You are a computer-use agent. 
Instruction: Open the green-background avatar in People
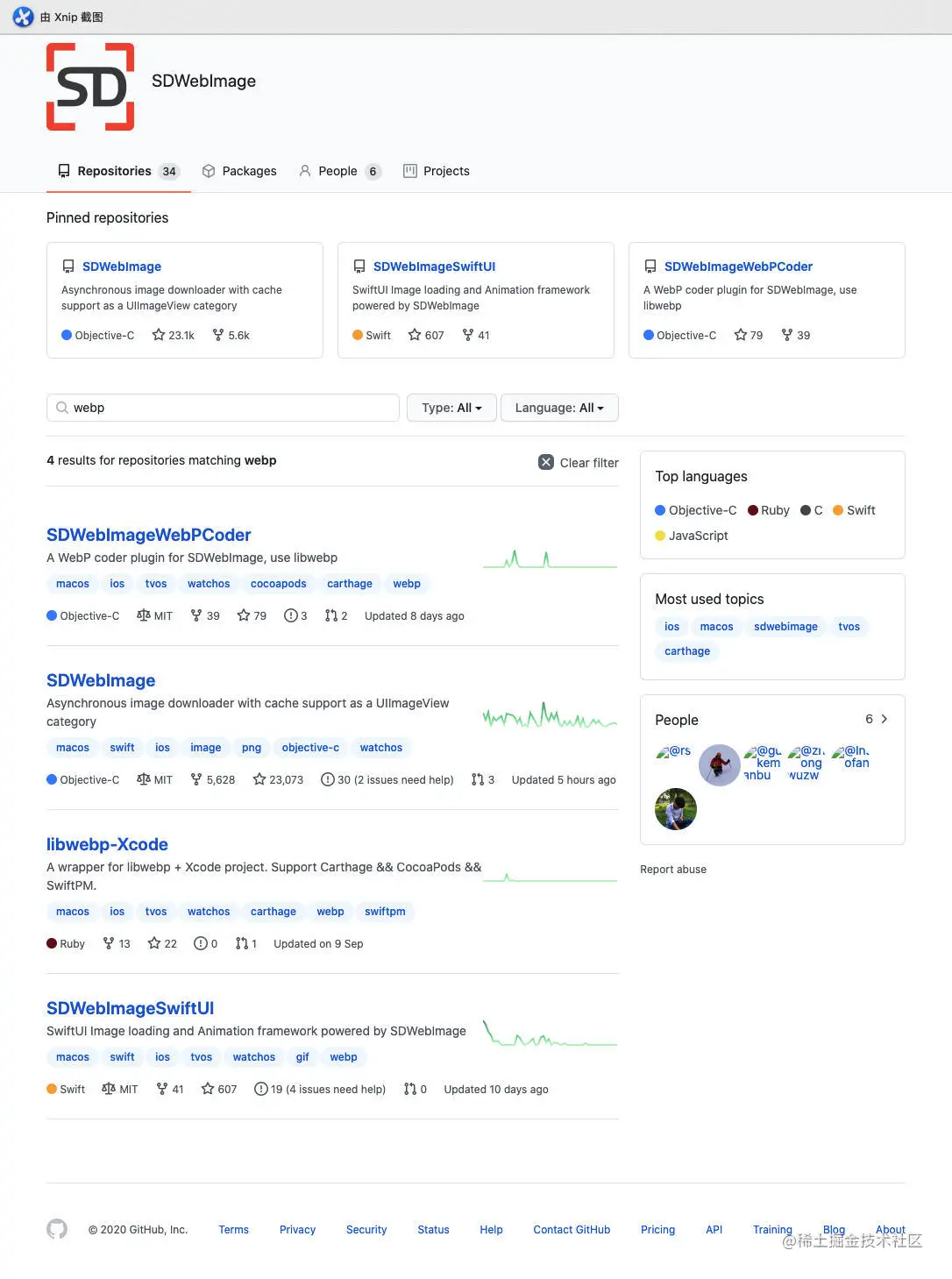[676, 809]
